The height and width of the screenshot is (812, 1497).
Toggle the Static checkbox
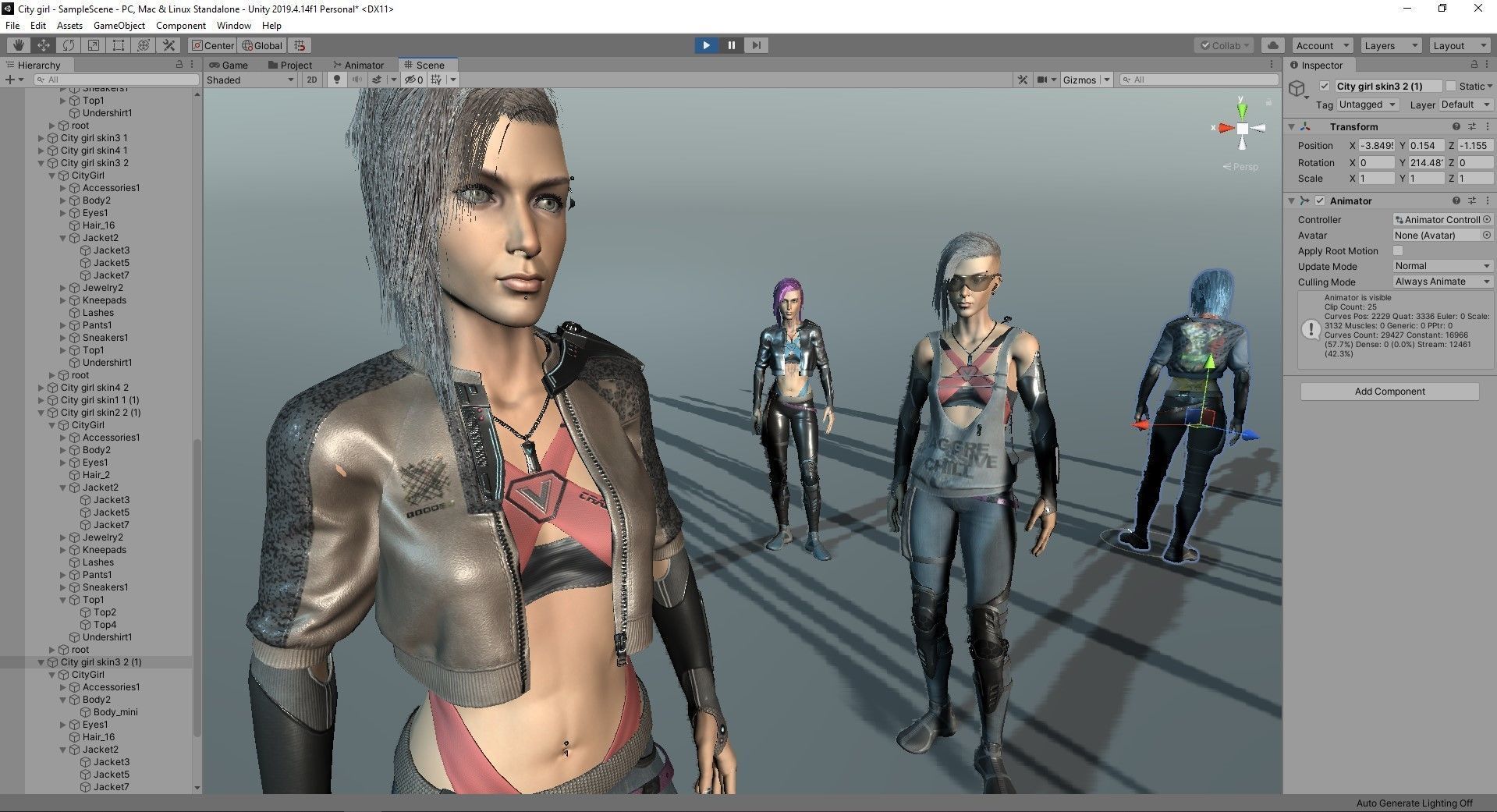[1451, 86]
